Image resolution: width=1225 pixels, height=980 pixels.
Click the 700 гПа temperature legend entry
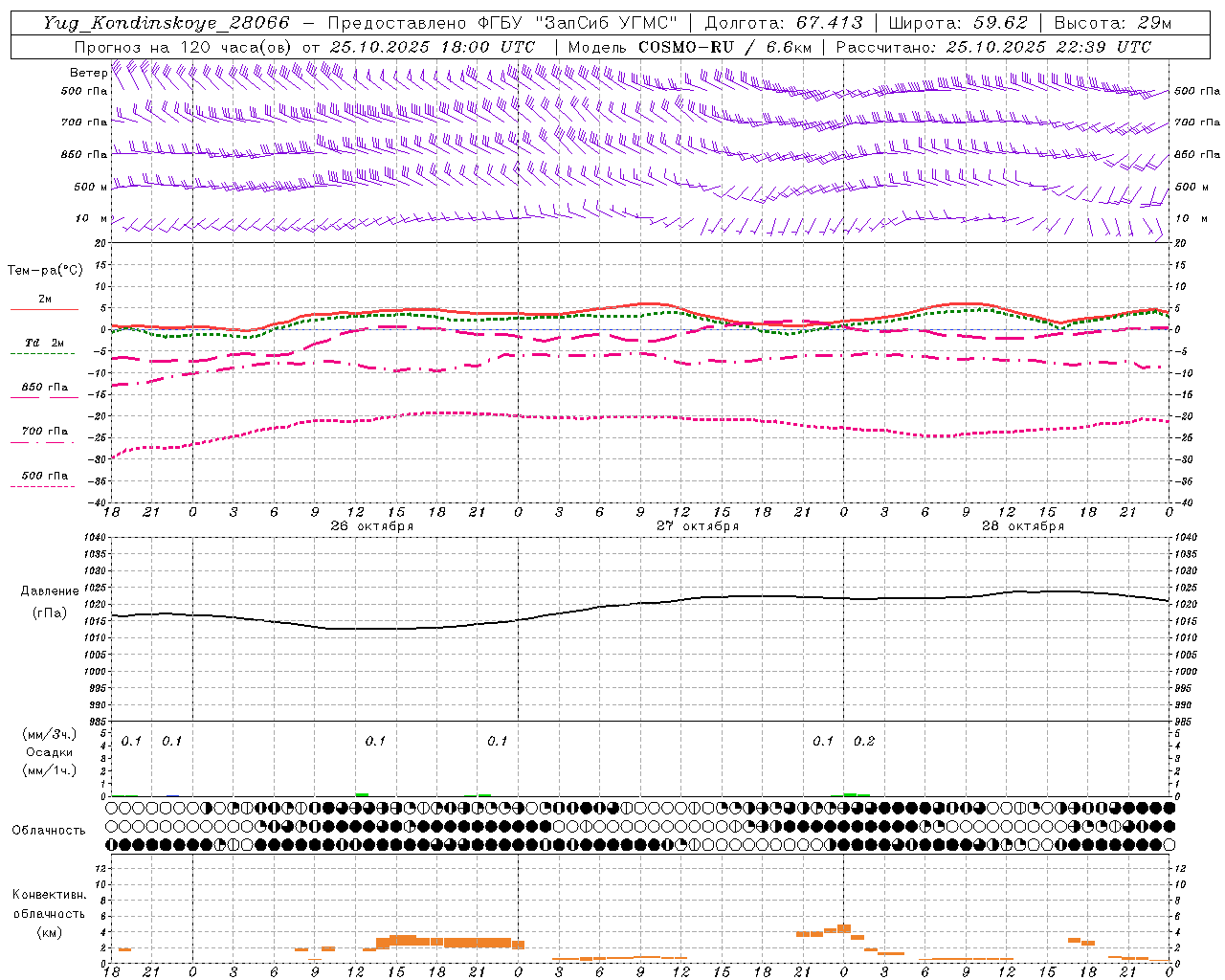[x=44, y=432]
